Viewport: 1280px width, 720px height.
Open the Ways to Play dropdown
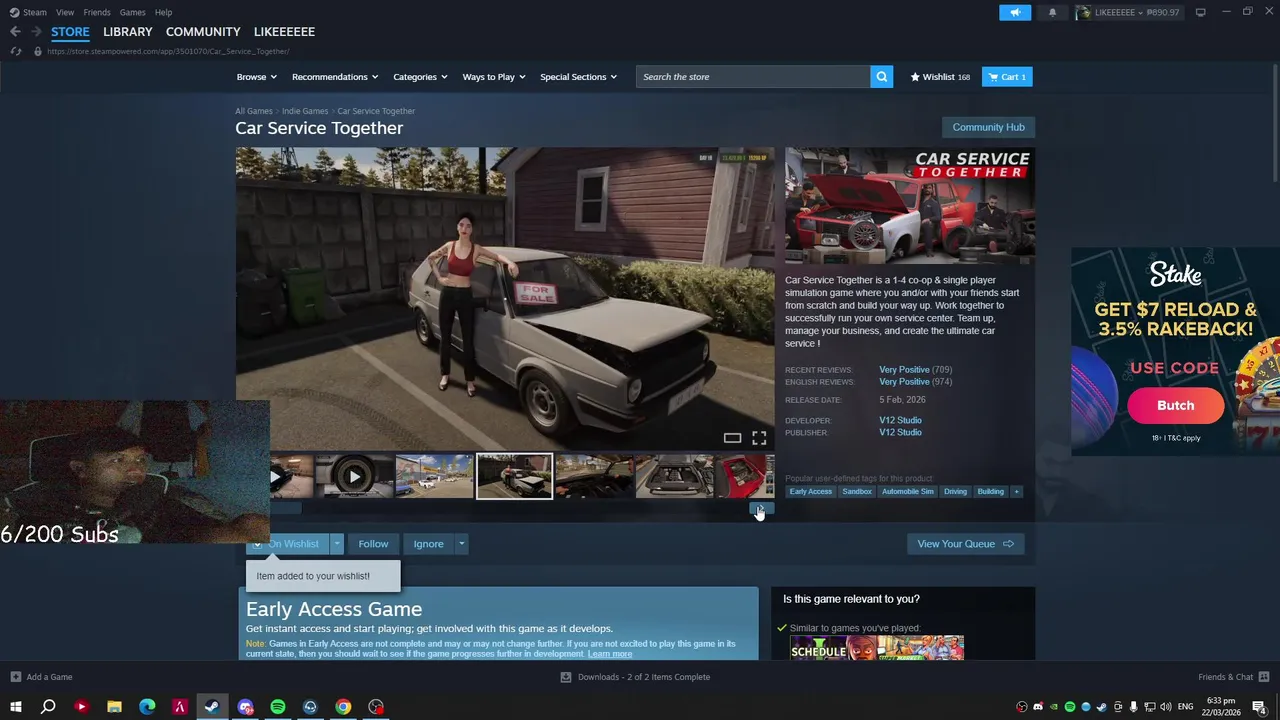[494, 77]
